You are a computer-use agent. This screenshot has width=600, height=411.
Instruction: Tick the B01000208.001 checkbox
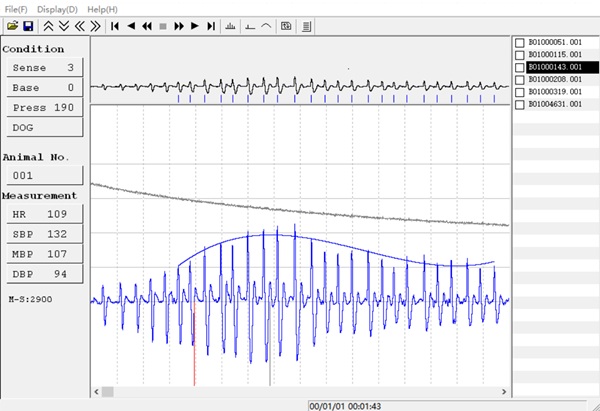click(519, 79)
